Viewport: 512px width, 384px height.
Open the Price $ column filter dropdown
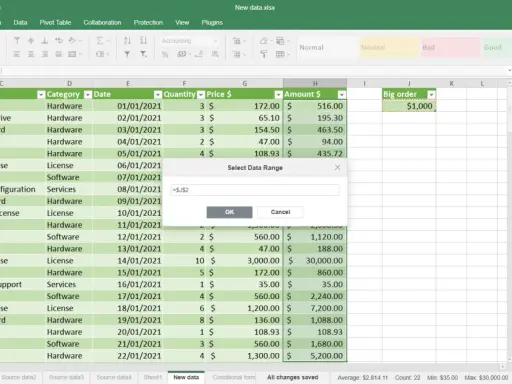[278, 95]
